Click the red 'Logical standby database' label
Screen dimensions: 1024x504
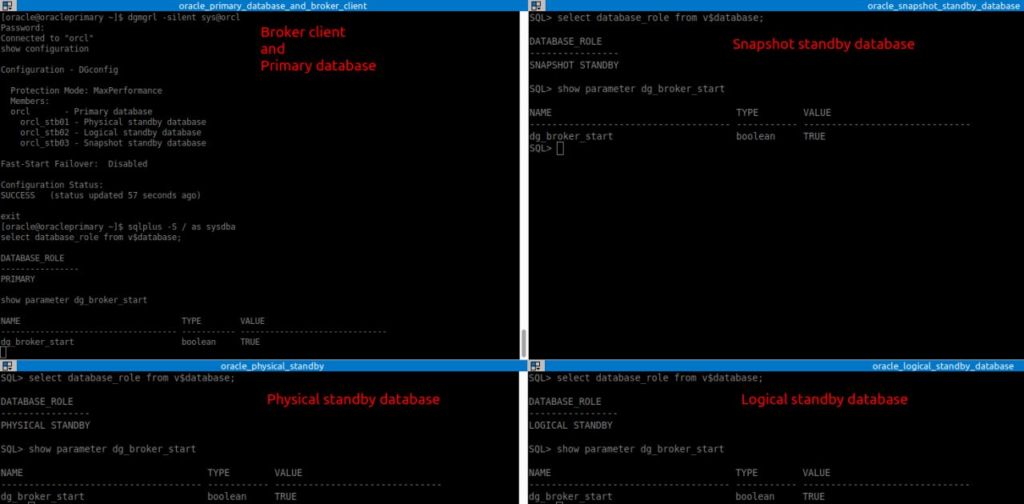tap(824, 399)
